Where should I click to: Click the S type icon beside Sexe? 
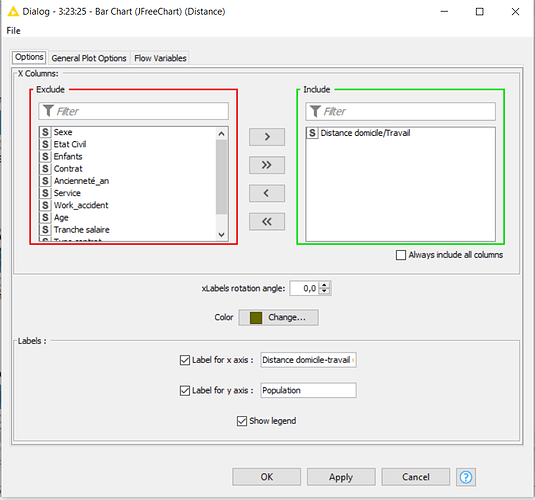pyautogui.click(x=45, y=132)
